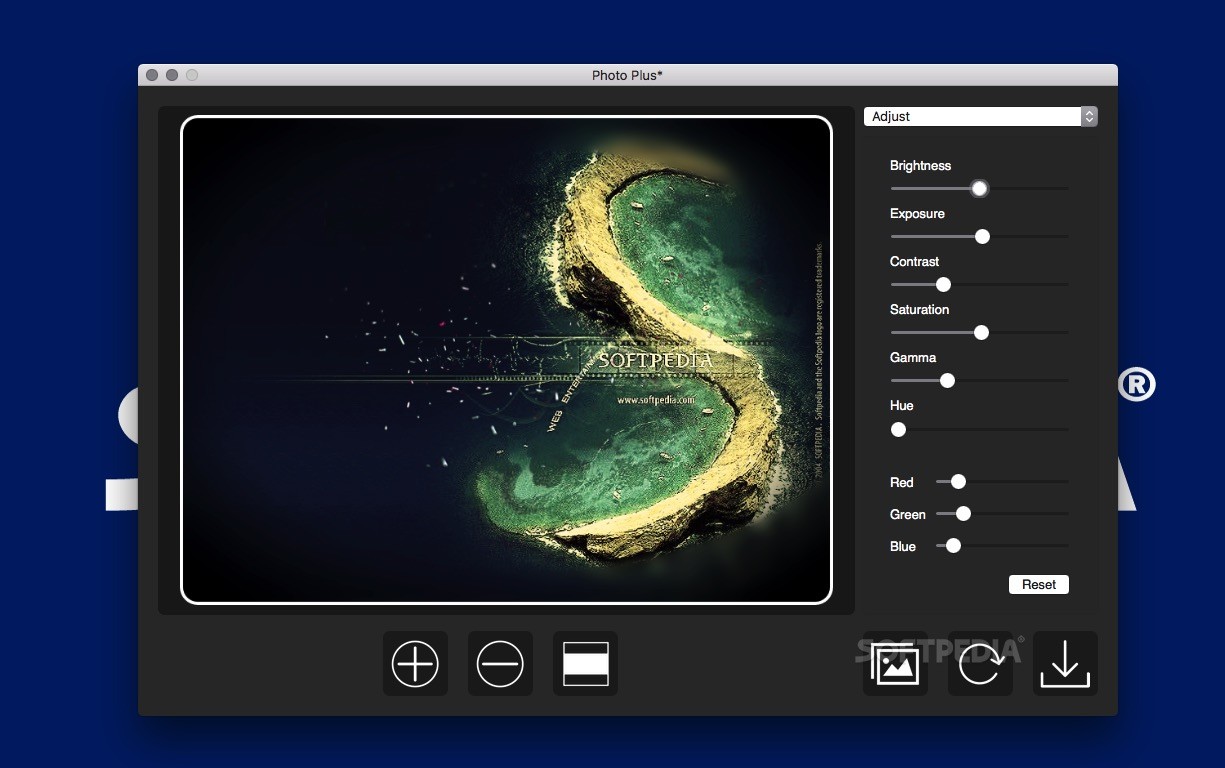
Task: Select the zoom in tool
Action: tap(415, 663)
